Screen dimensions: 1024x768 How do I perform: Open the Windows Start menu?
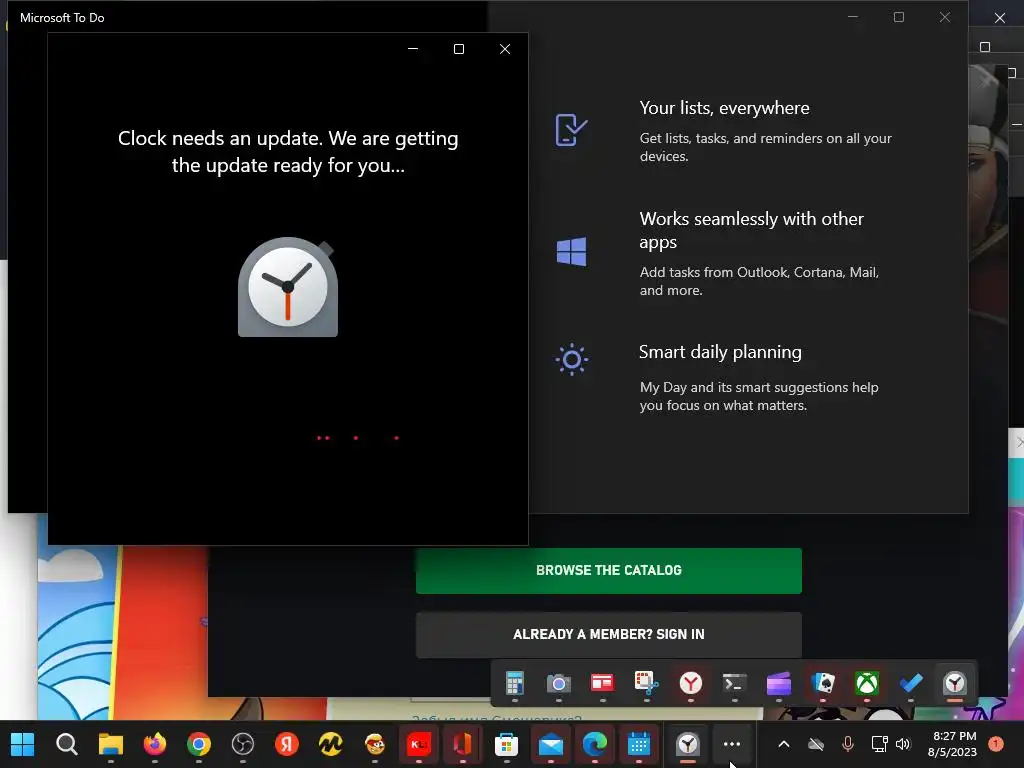(x=22, y=744)
